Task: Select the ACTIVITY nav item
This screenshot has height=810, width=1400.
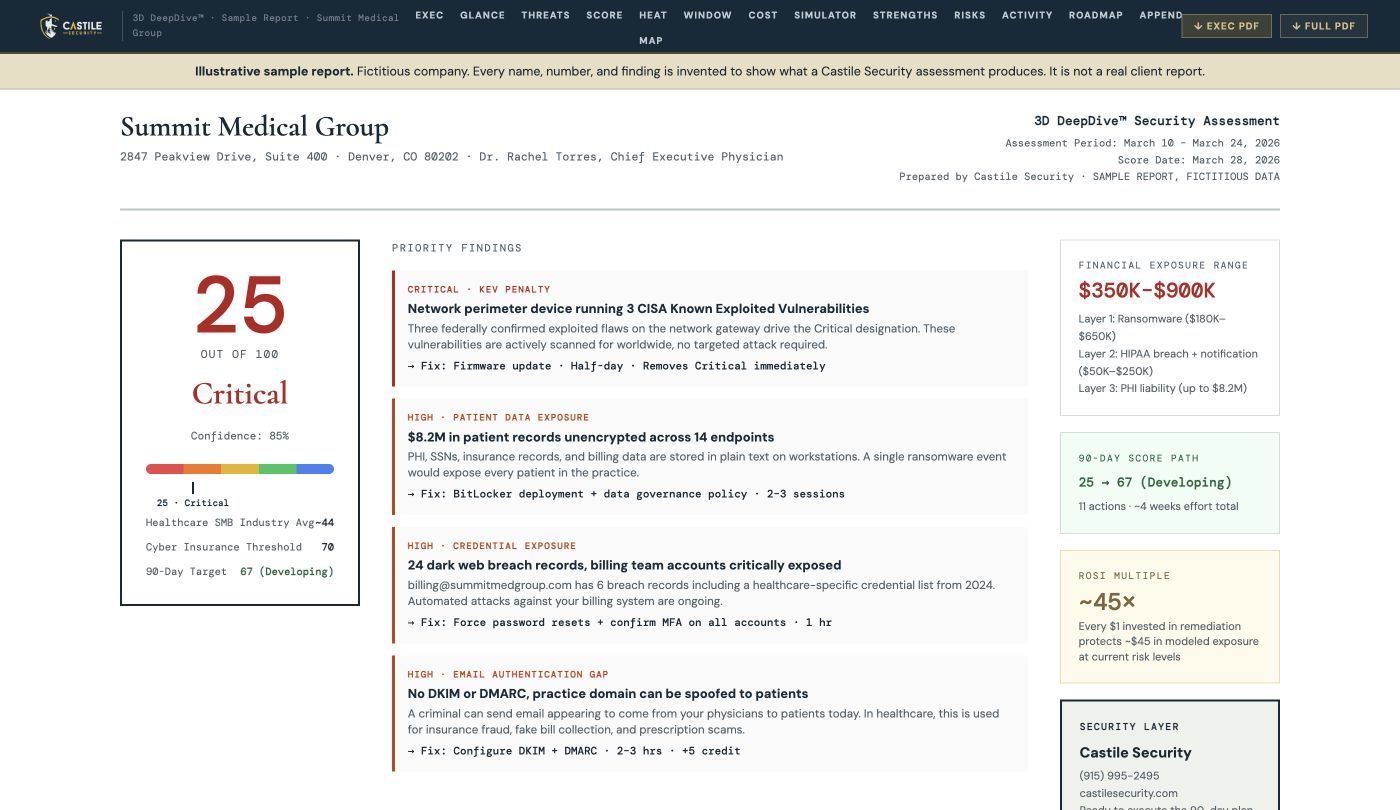Action: point(1027,15)
